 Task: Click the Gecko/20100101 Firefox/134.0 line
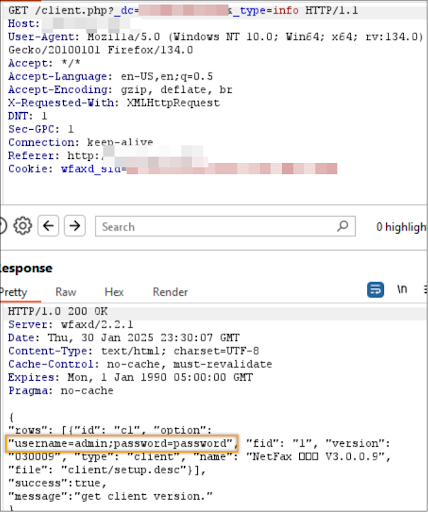coord(100,50)
